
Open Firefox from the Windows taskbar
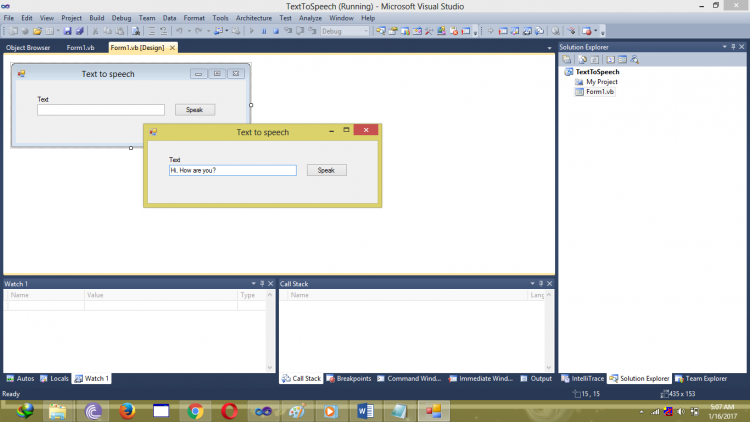[126, 410]
